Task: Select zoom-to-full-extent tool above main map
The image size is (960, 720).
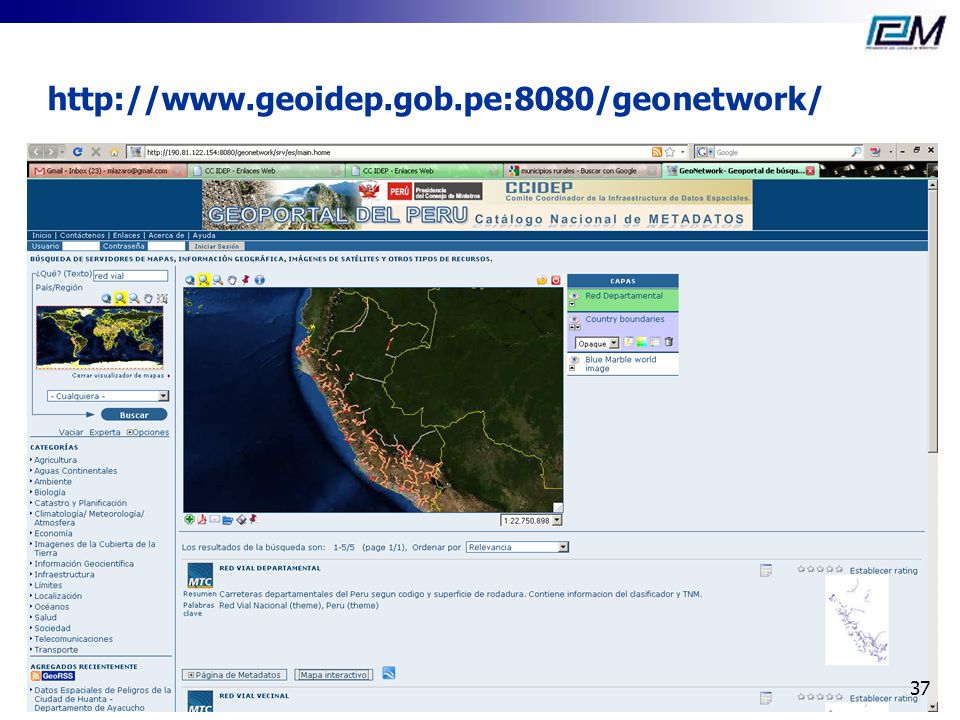Action: point(190,280)
